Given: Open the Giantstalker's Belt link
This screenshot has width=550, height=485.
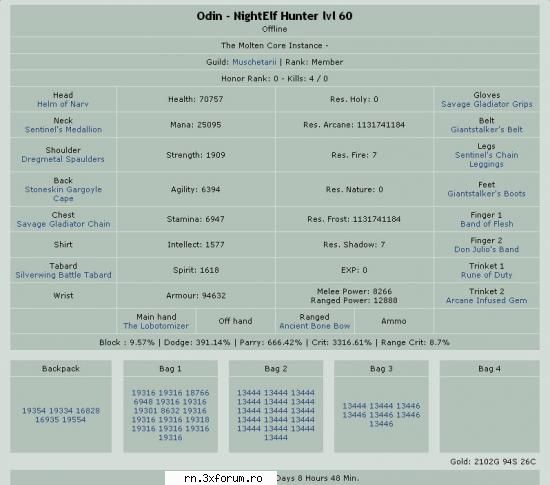Looking at the screenshot, I should [487, 129].
